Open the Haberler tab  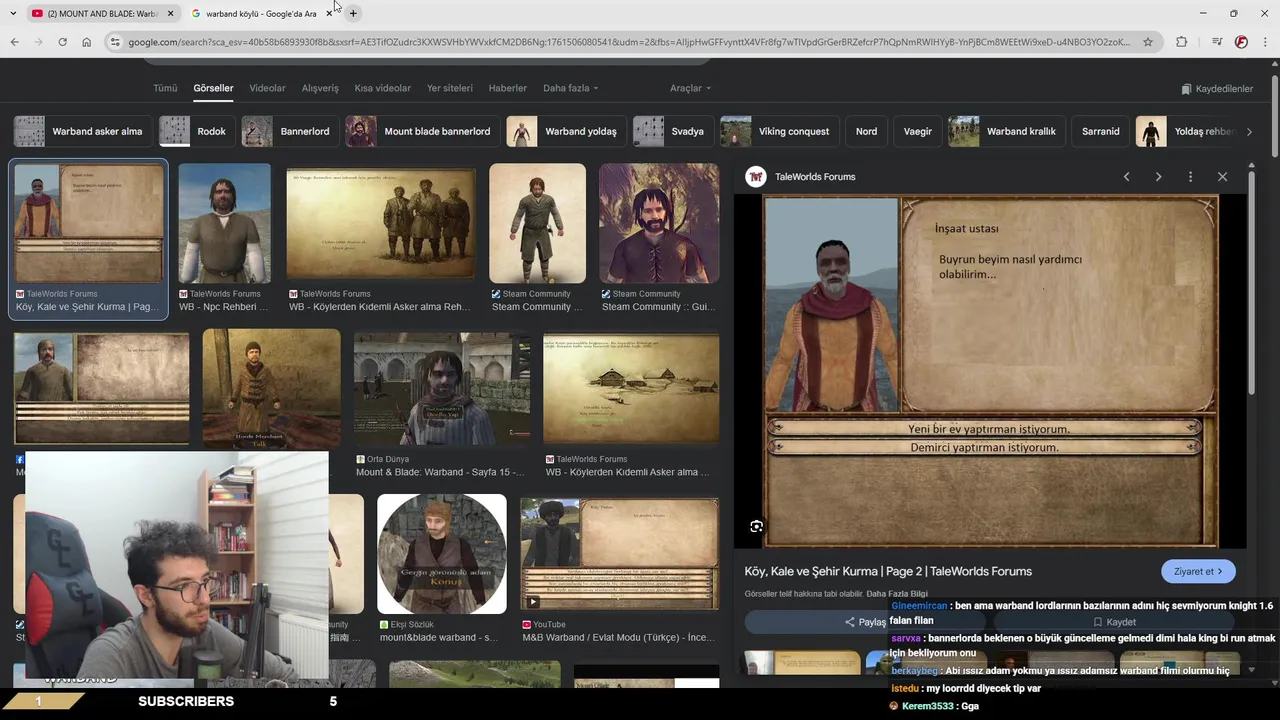[x=507, y=88]
